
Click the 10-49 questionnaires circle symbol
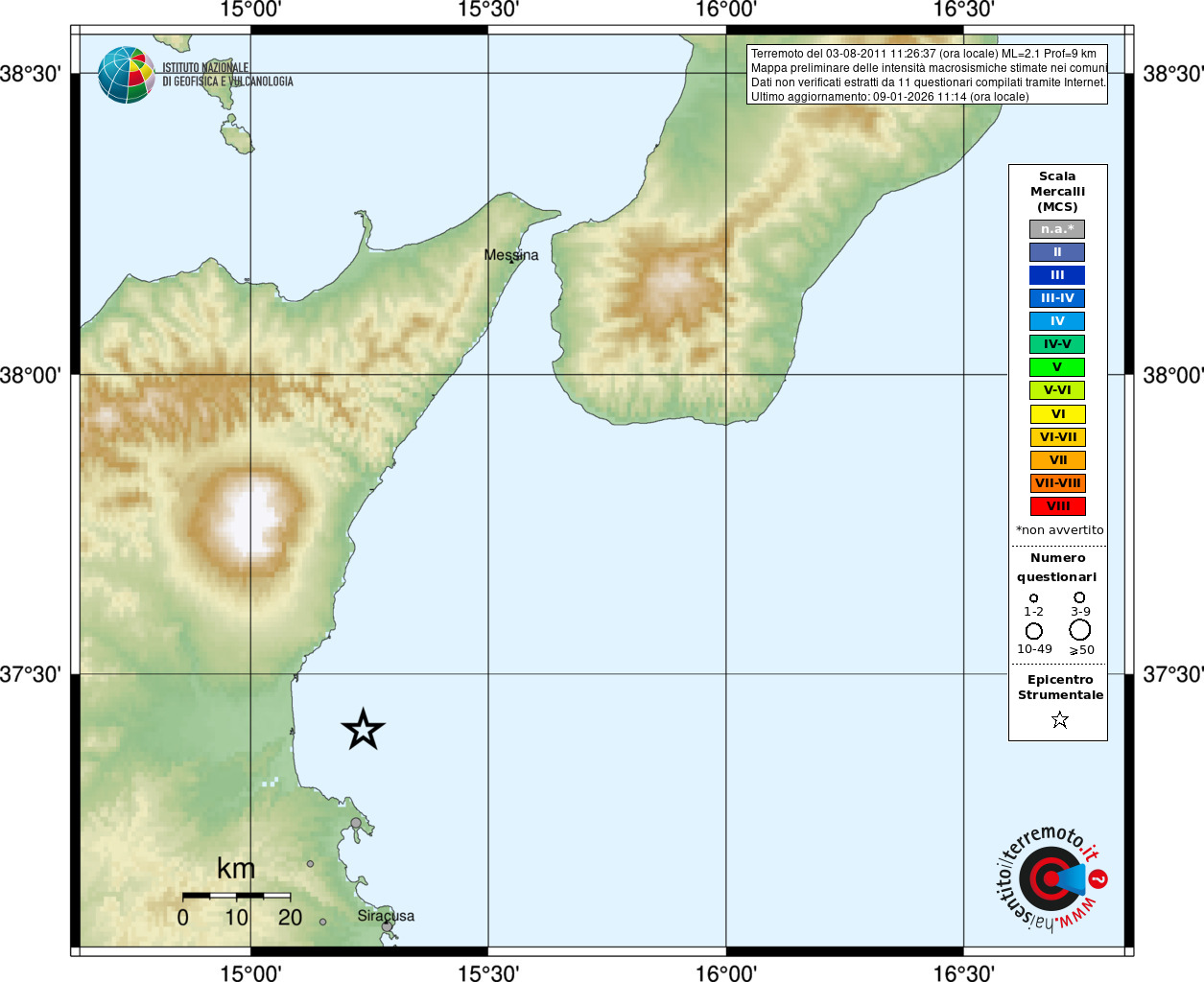click(1033, 631)
